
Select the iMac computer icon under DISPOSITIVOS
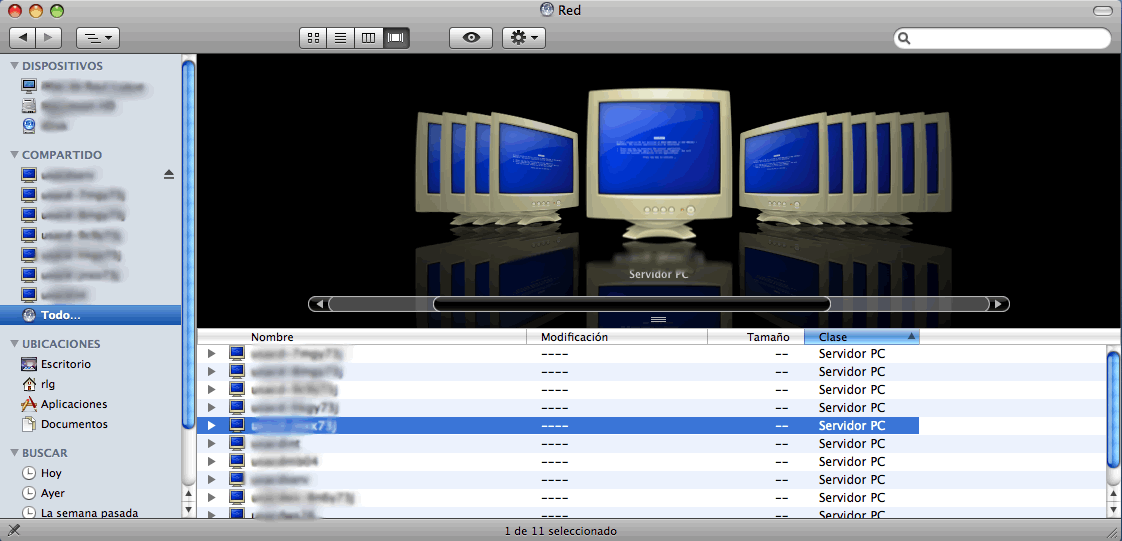(x=29, y=86)
